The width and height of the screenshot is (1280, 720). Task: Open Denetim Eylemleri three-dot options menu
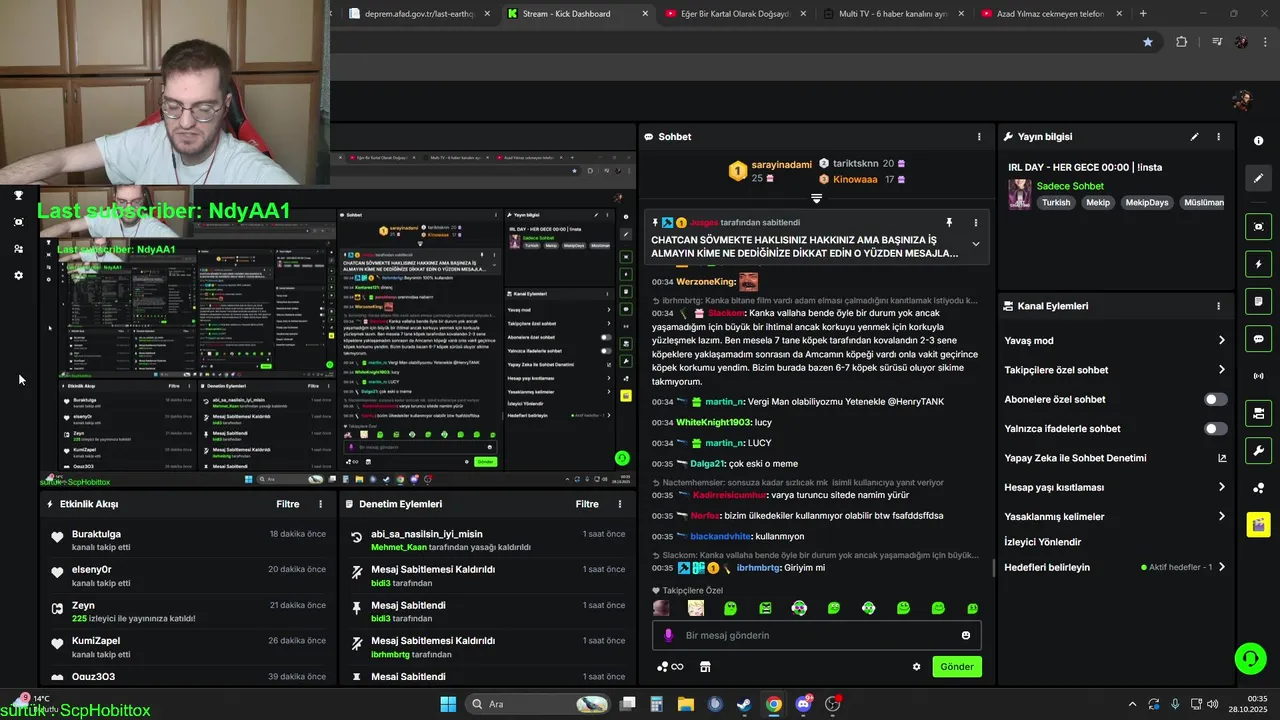point(621,504)
